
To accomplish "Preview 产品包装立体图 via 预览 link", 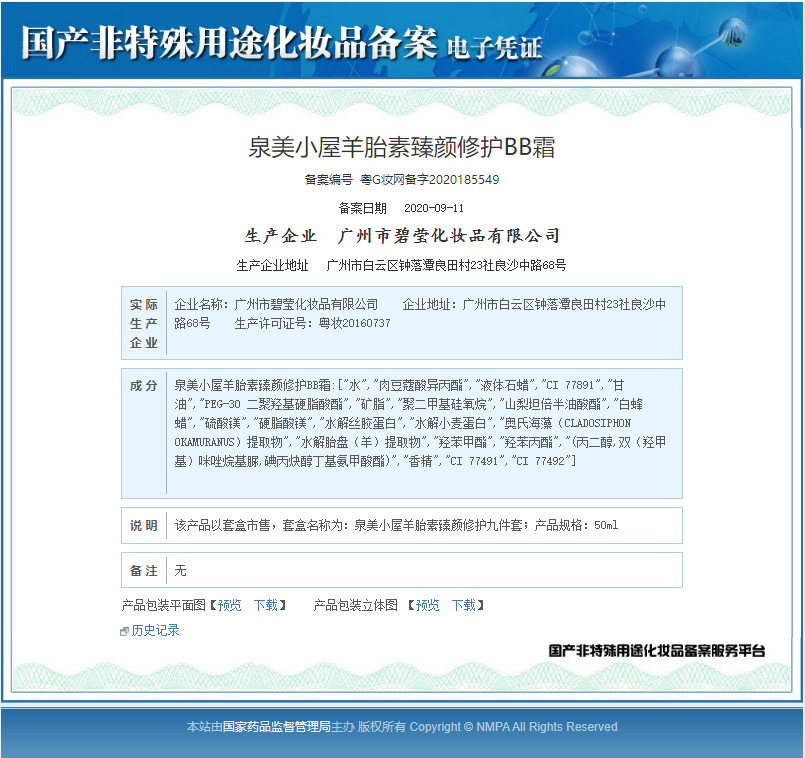I will [x=427, y=605].
